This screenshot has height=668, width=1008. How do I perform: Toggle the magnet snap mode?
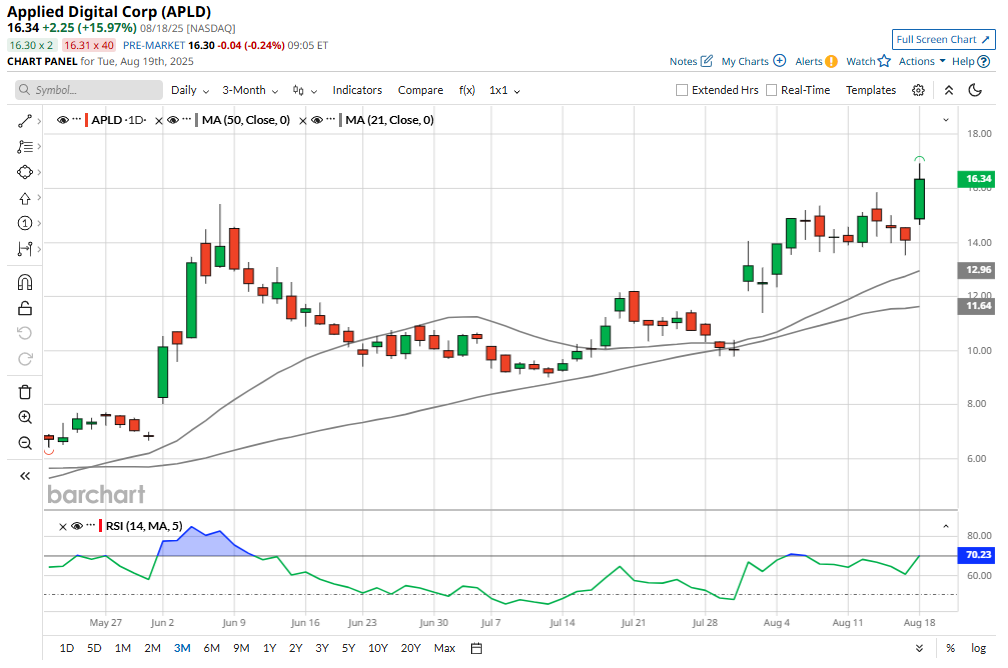(24, 282)
